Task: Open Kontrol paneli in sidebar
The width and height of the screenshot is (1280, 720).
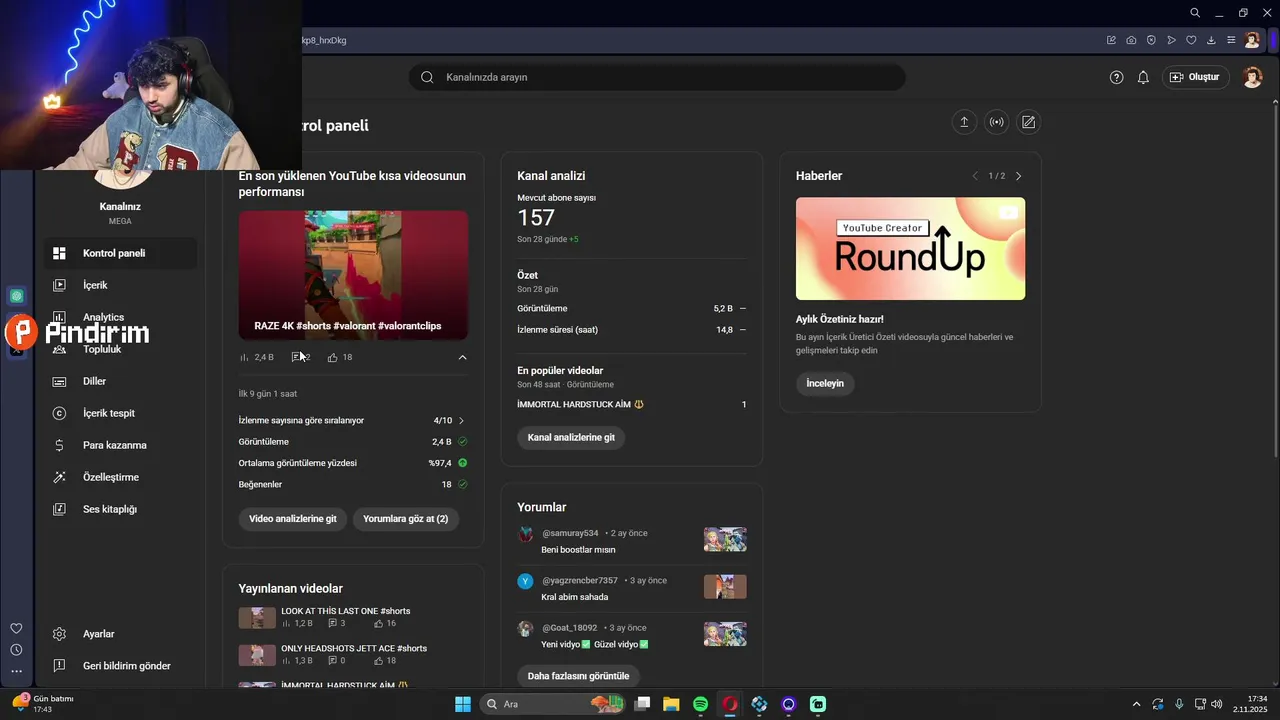Action: coord(121,253)
